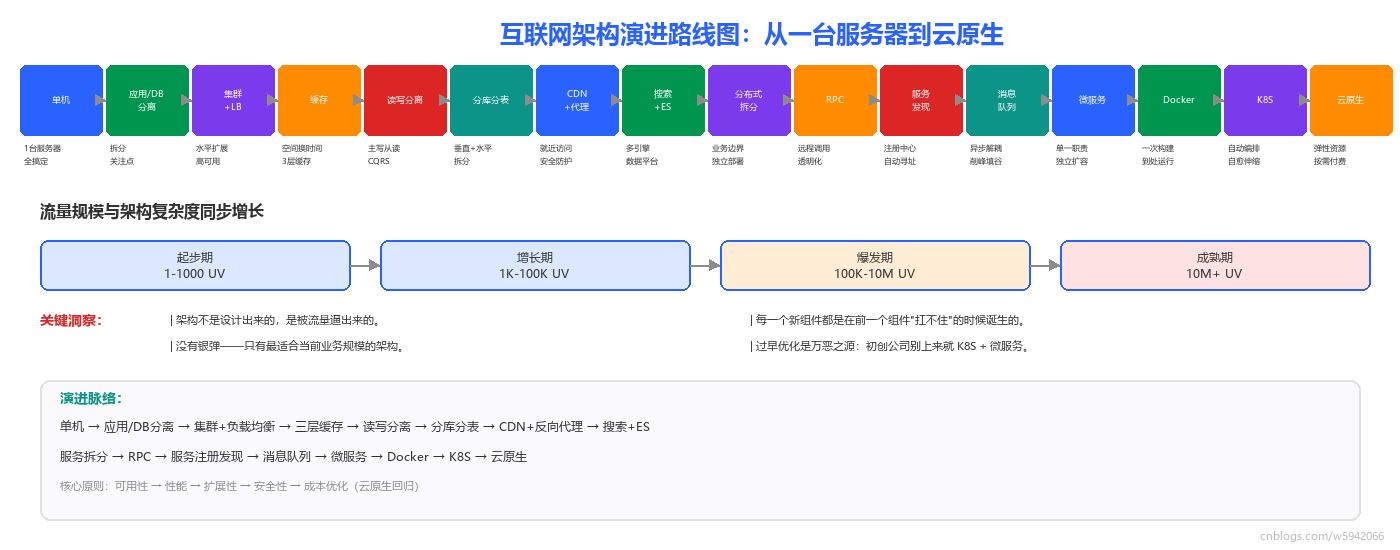Click the insight line 架构不是设计出来的
The width and height of the screenshot is (1400, 550).
275,321
